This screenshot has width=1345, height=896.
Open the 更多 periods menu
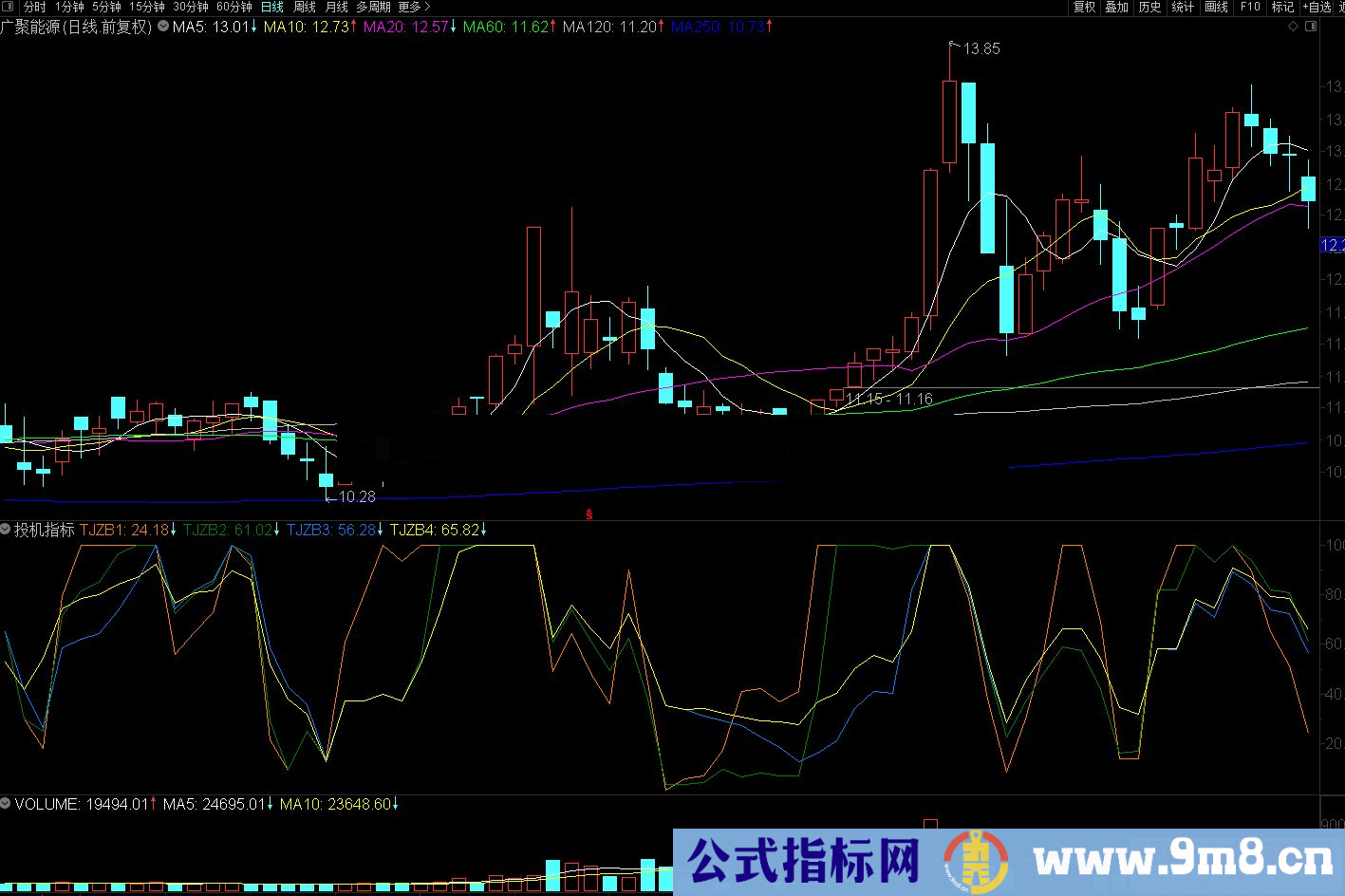tap(414, 7)
